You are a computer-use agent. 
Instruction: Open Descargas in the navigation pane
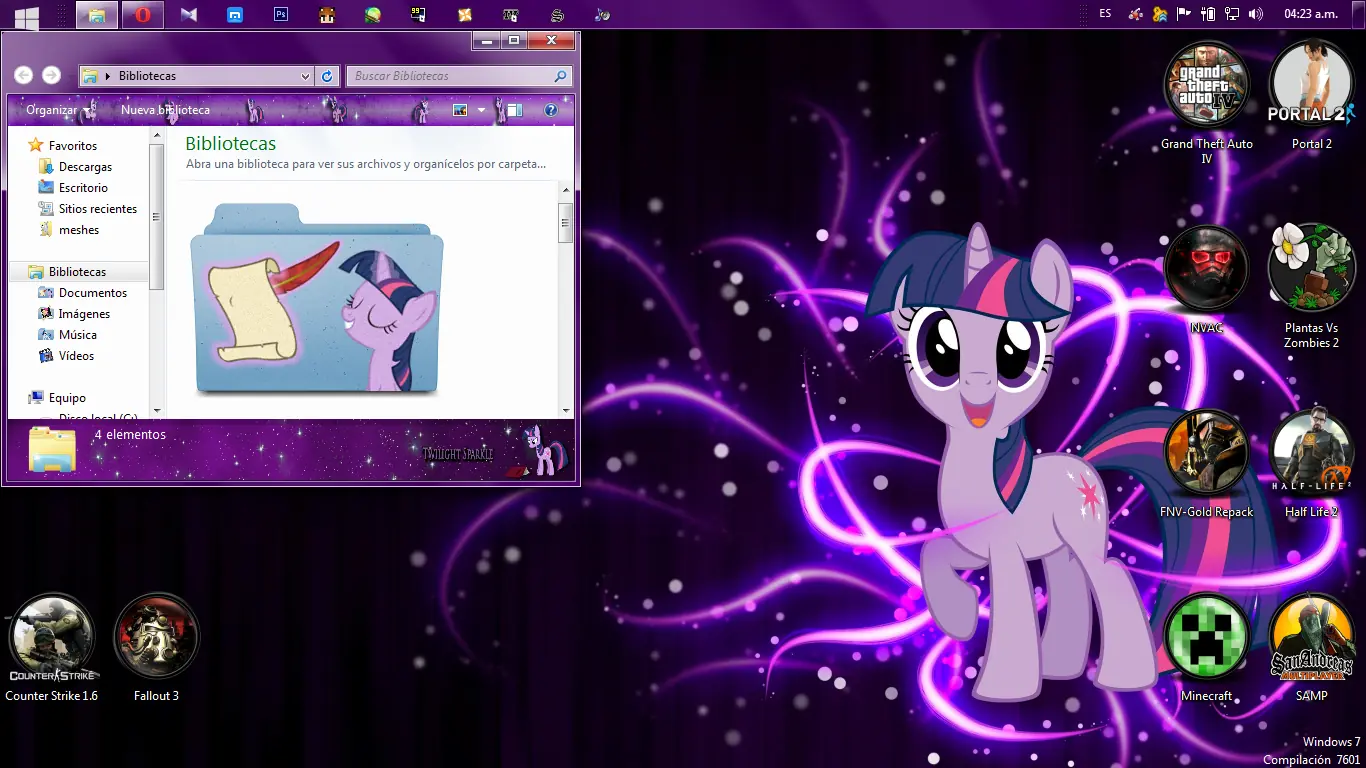click(76, 166)
